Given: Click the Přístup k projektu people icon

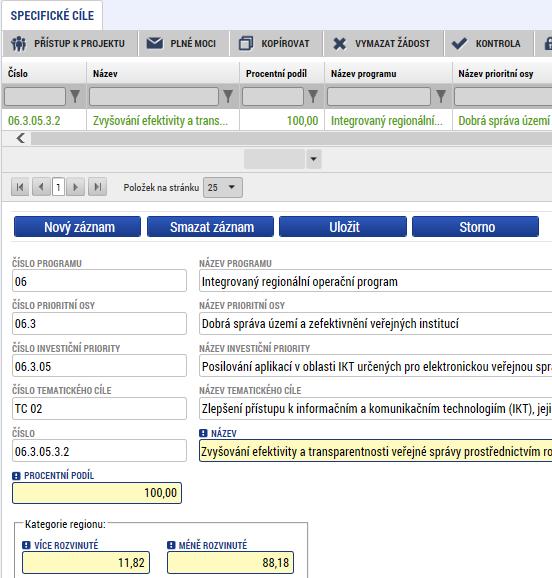Looking at the screenshot, I should tap(18, 43).
